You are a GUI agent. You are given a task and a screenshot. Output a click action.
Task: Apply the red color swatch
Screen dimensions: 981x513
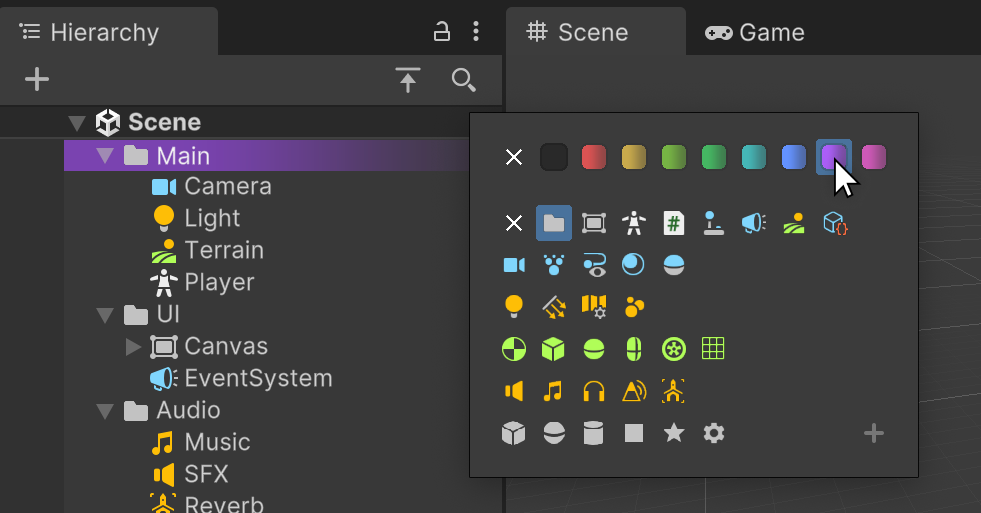coord(594,157)
